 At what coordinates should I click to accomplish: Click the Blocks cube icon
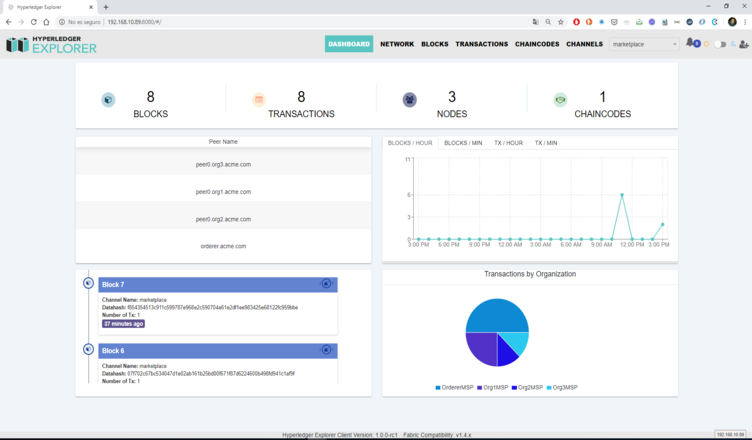(108, 100)
